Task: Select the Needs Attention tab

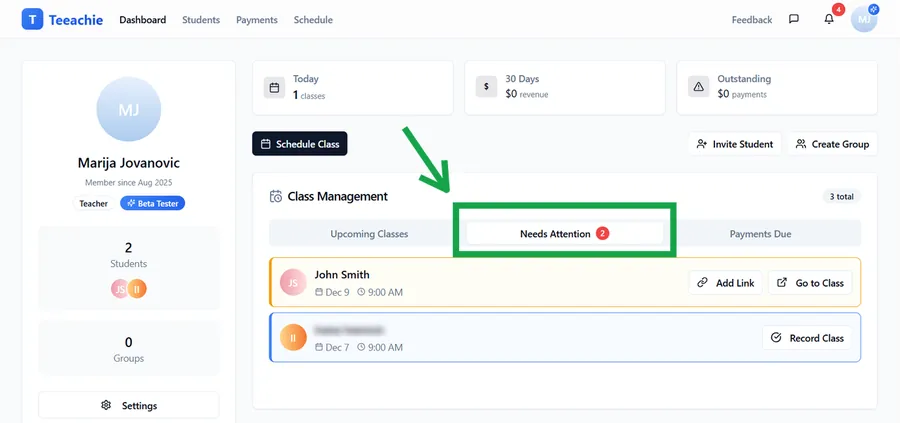Action: pos(565,234)
